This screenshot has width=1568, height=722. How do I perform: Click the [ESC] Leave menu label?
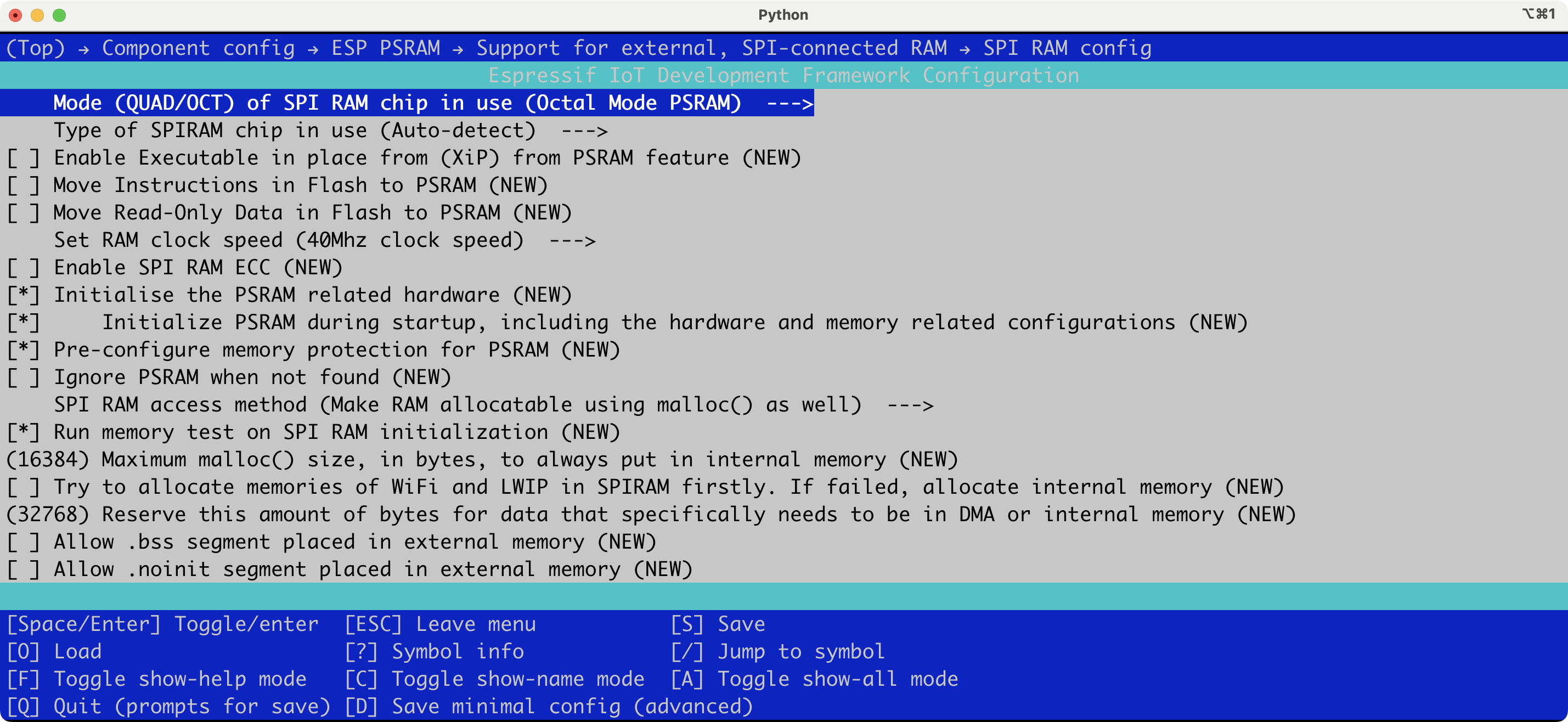[440, 624]
